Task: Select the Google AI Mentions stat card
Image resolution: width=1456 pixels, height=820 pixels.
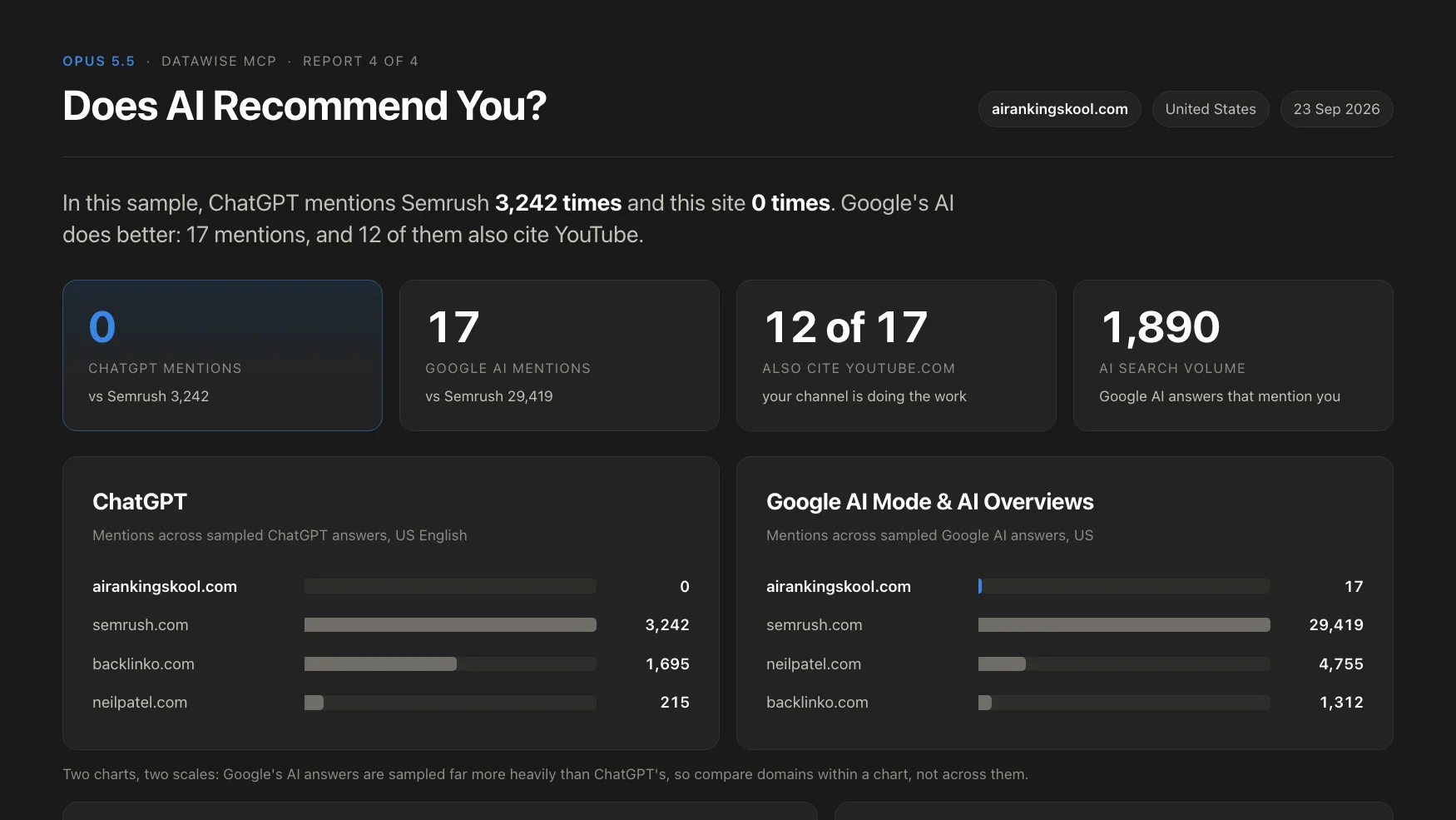Action: (x=559, y=355)
